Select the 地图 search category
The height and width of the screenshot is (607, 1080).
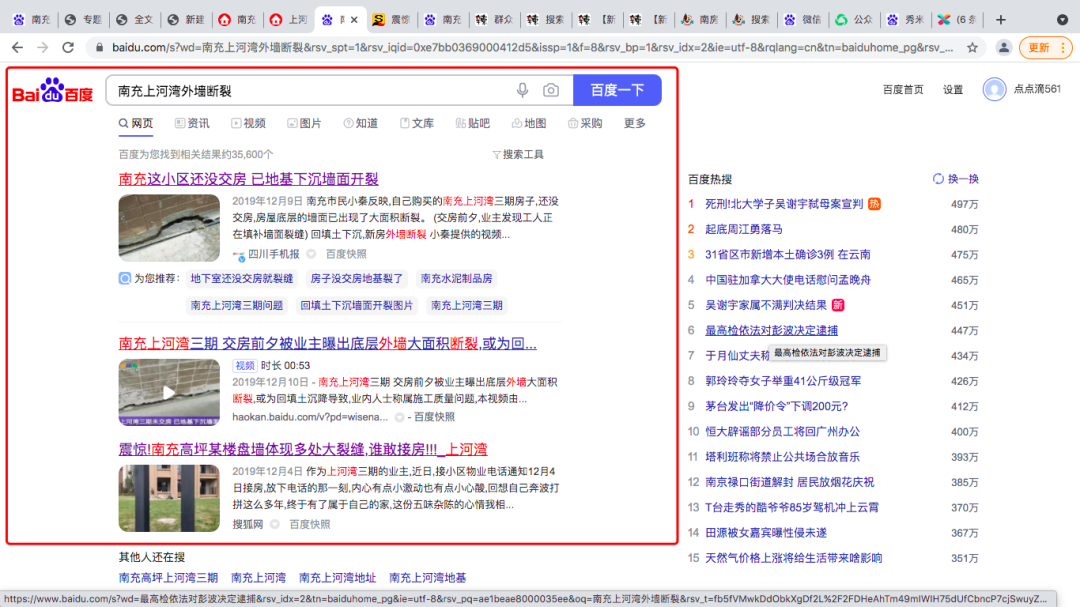pos(529,123)
